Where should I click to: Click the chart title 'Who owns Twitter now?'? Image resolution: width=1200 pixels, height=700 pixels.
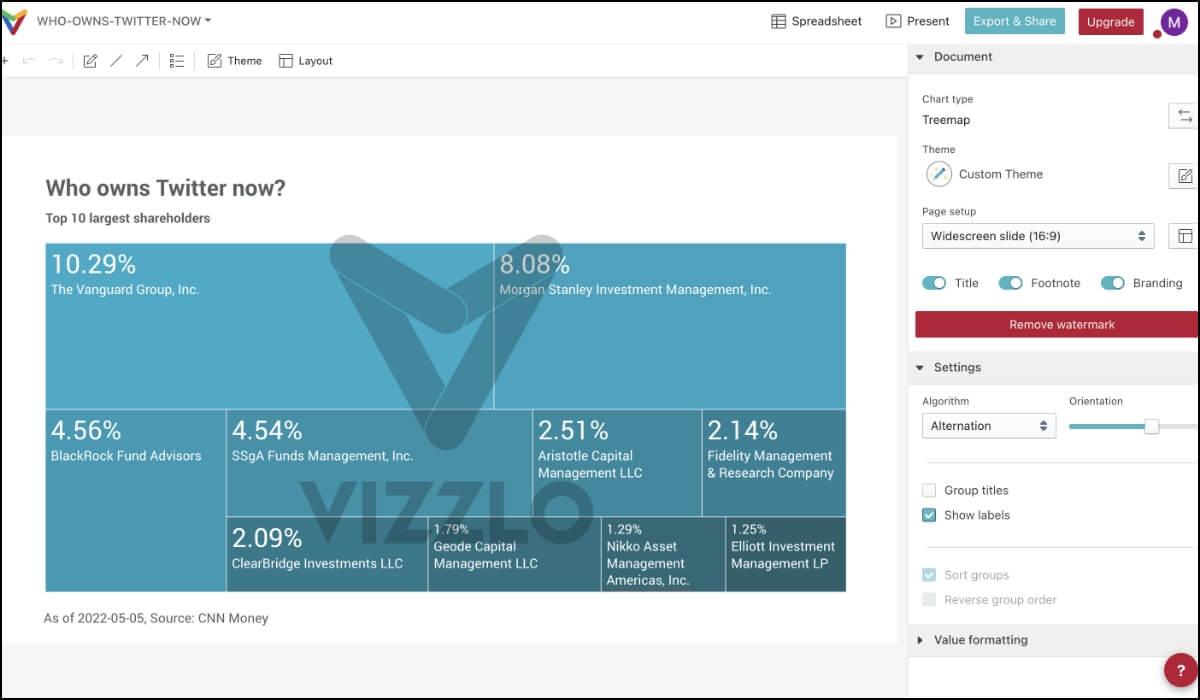165,188
